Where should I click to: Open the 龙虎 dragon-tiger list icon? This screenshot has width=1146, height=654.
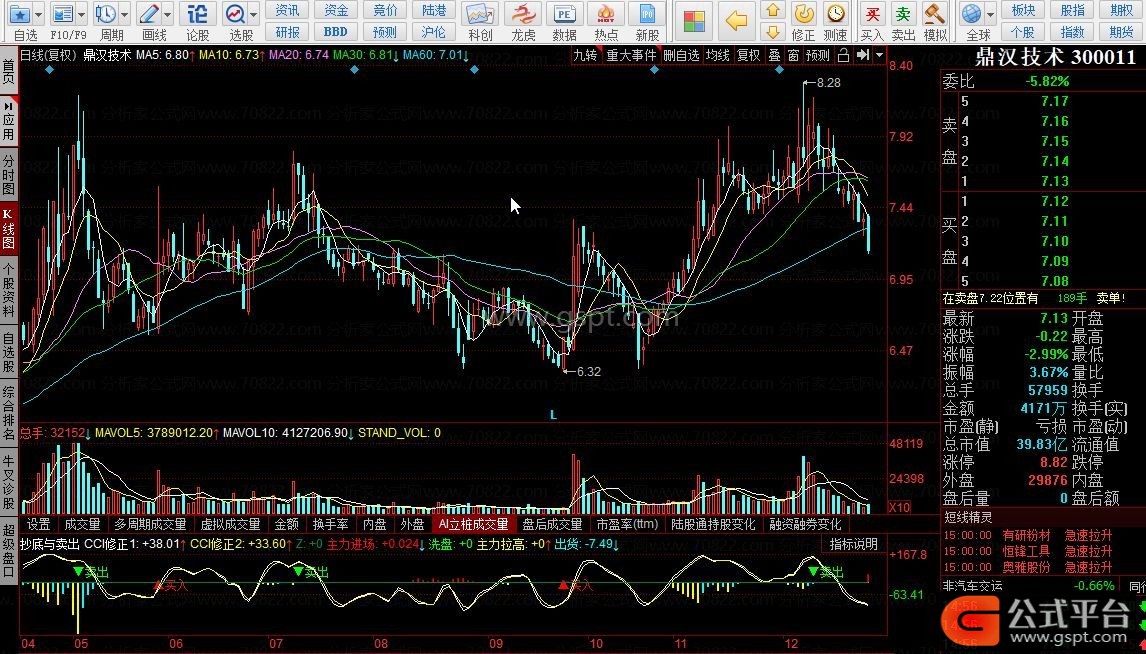[x=523, y=14]
